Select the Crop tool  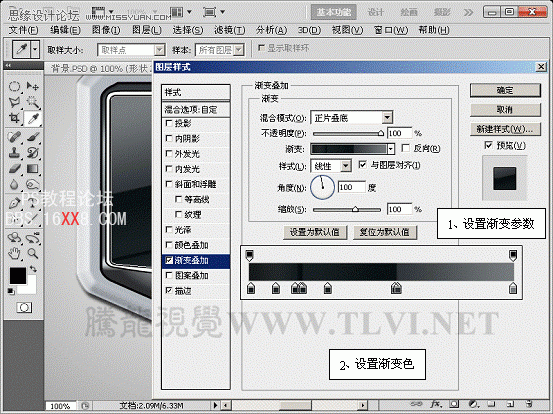coord(14,118)
